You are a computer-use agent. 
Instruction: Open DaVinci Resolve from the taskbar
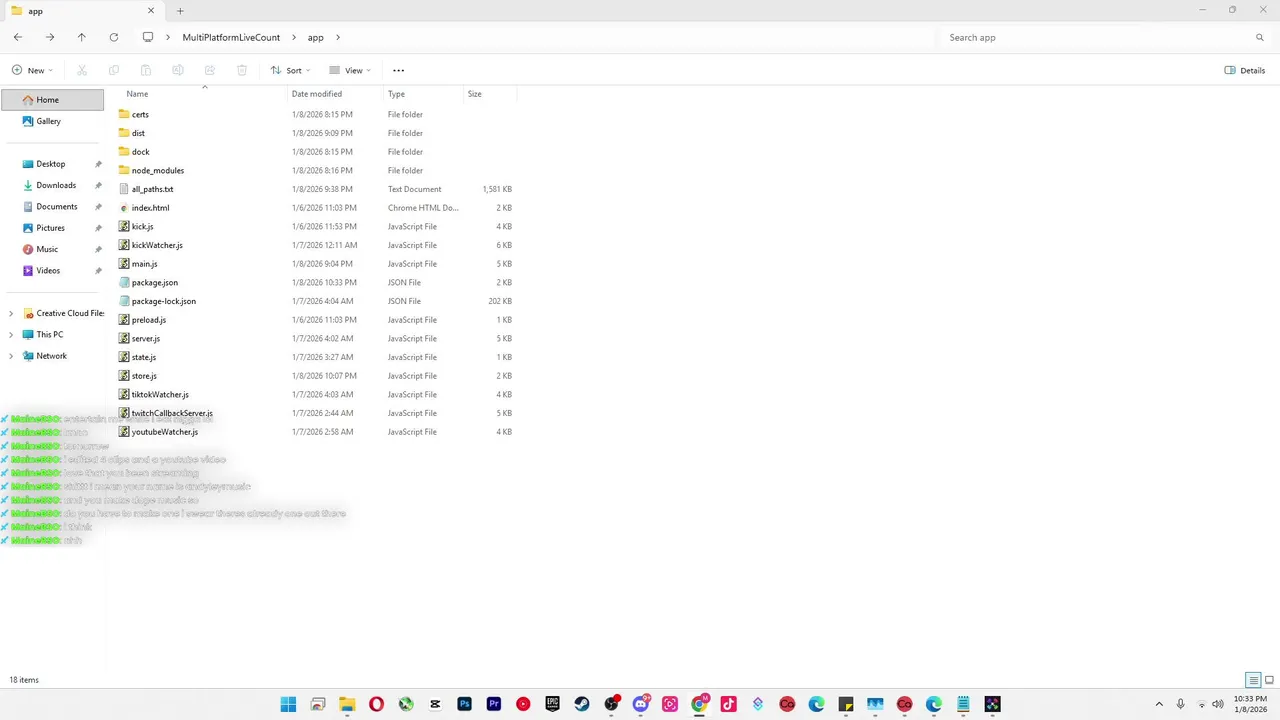[992, 704]
